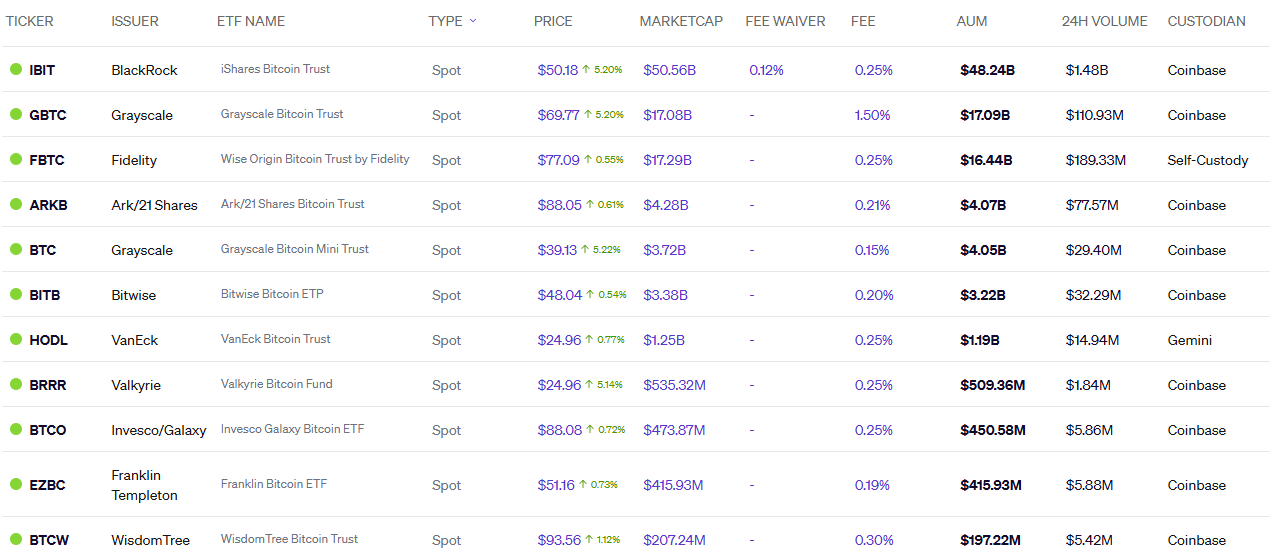Open iShares Bitcoin Trust ETF name
The width and height of the screenshot is (1288, 556).
click(275, 69)
